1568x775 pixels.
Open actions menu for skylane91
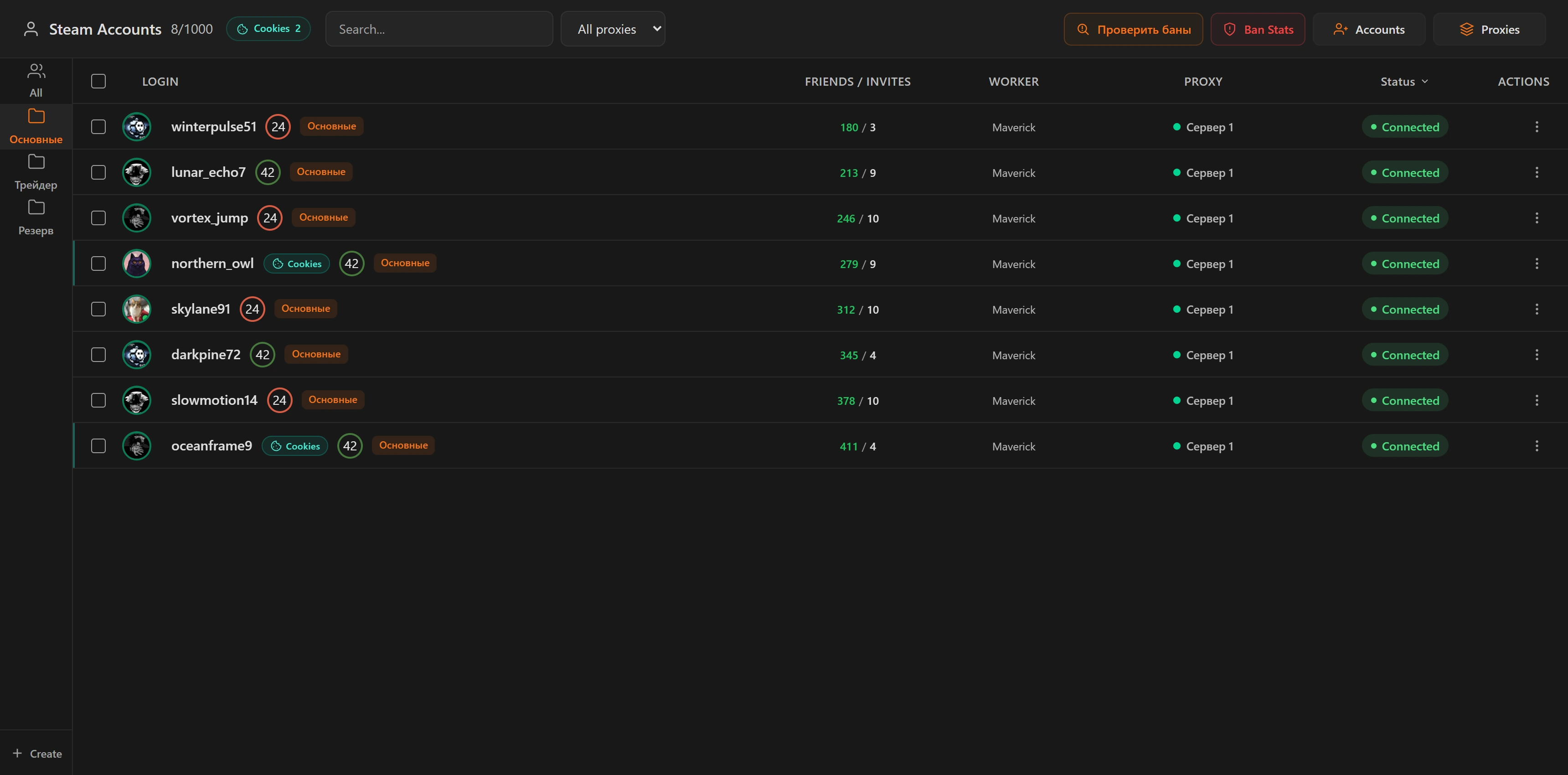[x=1537, y=309]
